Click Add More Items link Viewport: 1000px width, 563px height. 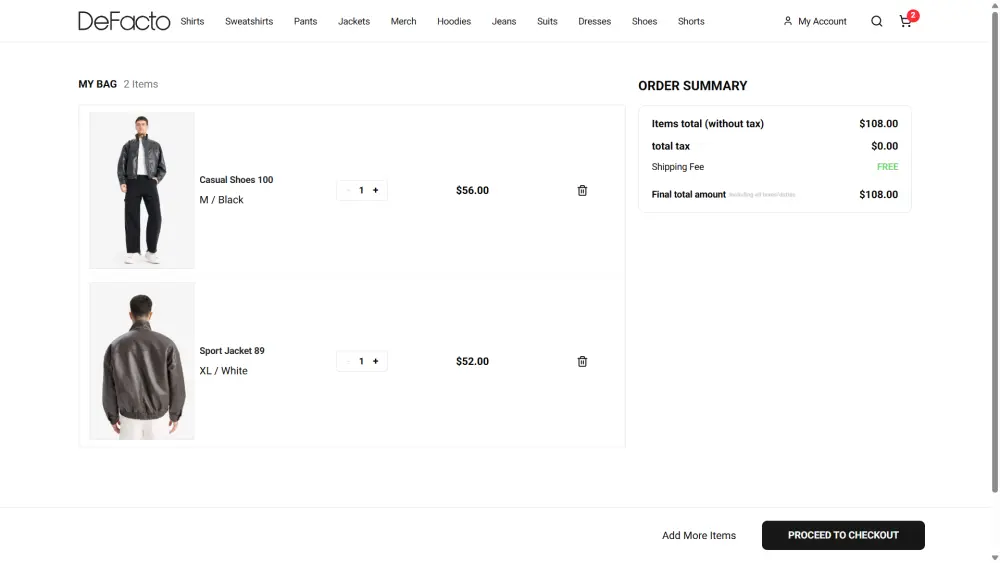[699, 536]
